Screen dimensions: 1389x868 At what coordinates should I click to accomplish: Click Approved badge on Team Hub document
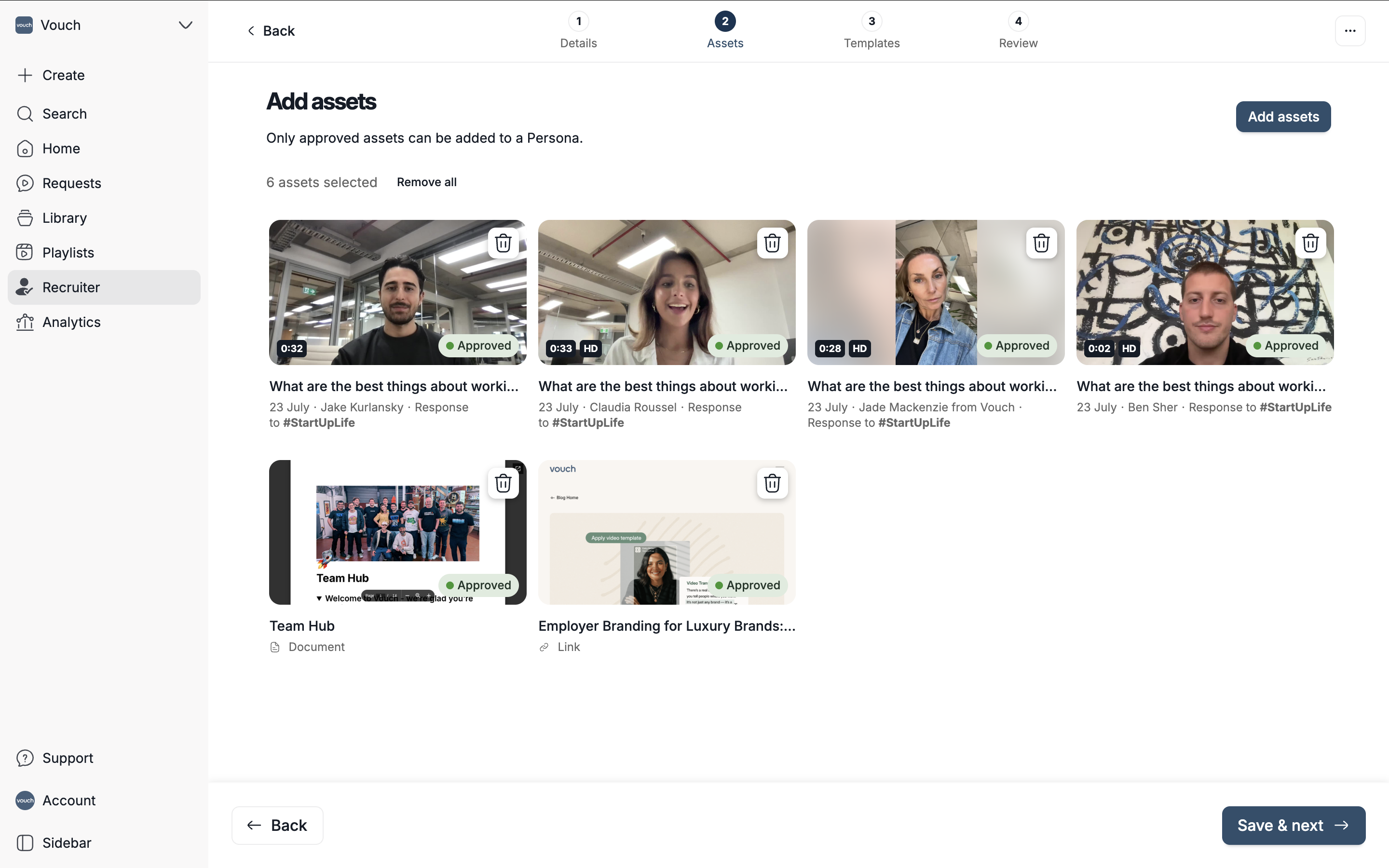click(x=479, y=585)
